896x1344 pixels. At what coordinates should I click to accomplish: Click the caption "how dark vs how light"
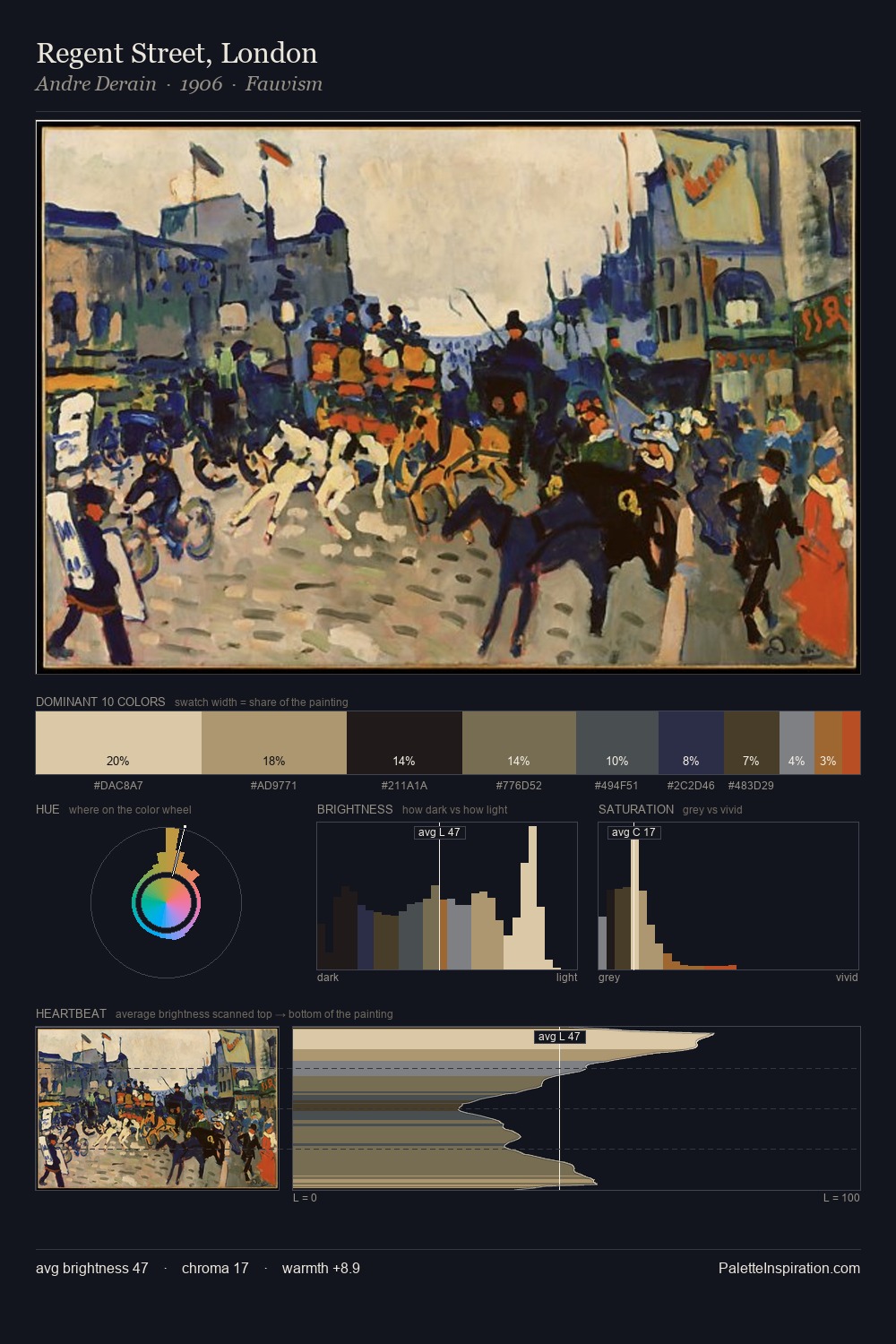455,810
